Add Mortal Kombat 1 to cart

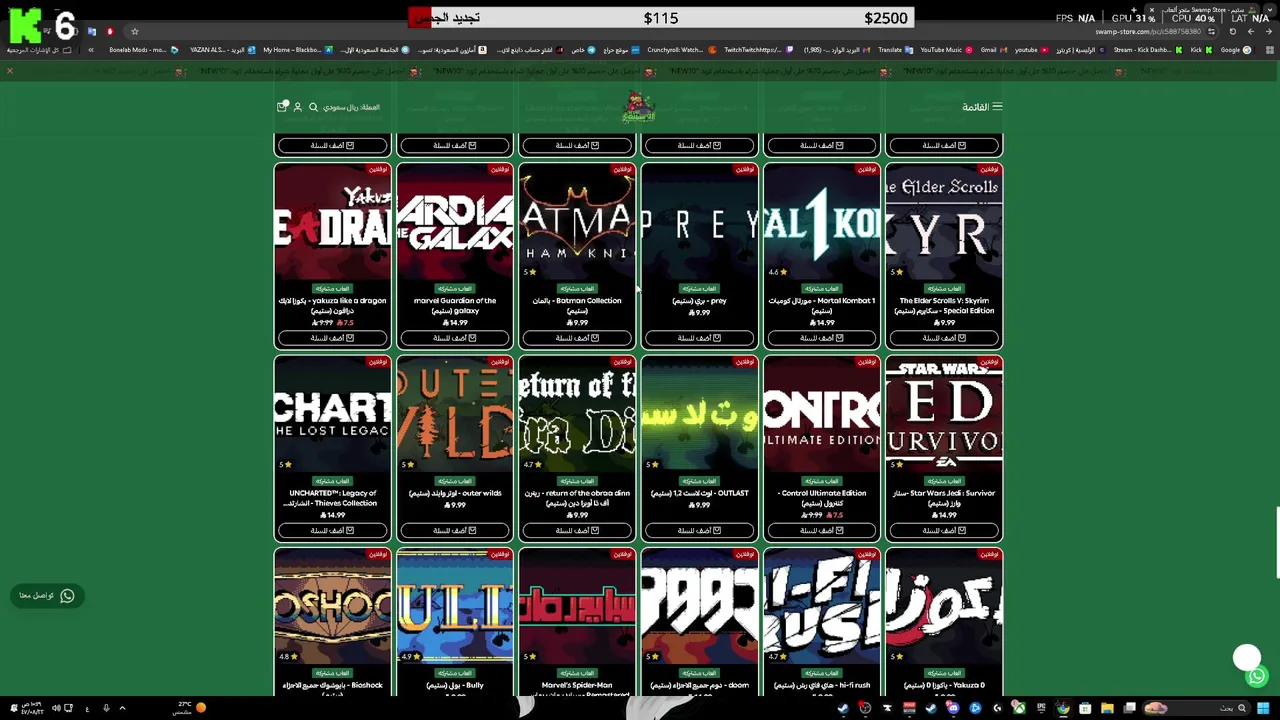point(821,338)
